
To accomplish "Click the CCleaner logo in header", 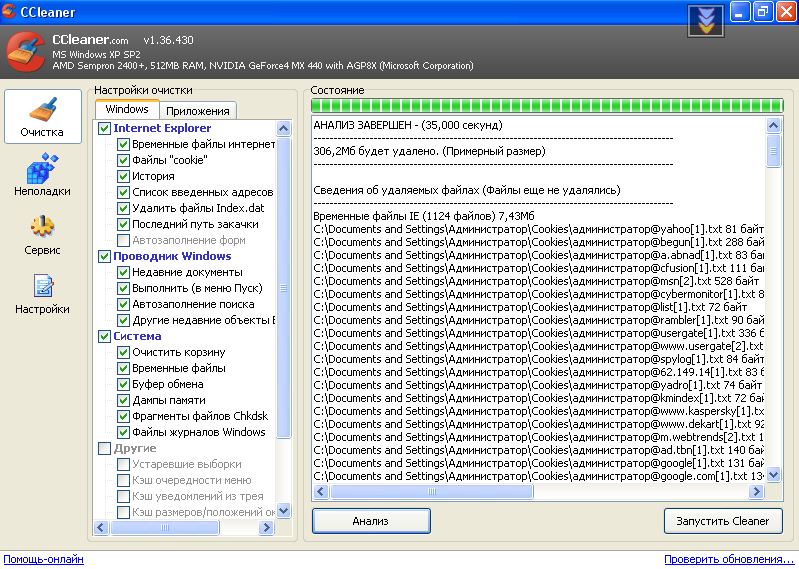I will pyautogui.click(x=25, y=53).
